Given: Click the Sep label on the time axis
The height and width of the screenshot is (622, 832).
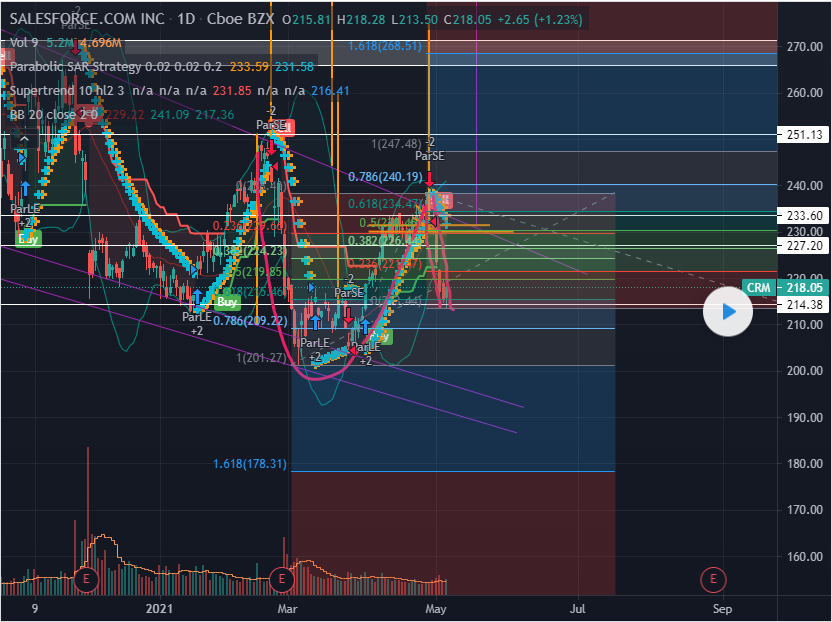Looking at the screenshot, I should [x=722, y=608].
